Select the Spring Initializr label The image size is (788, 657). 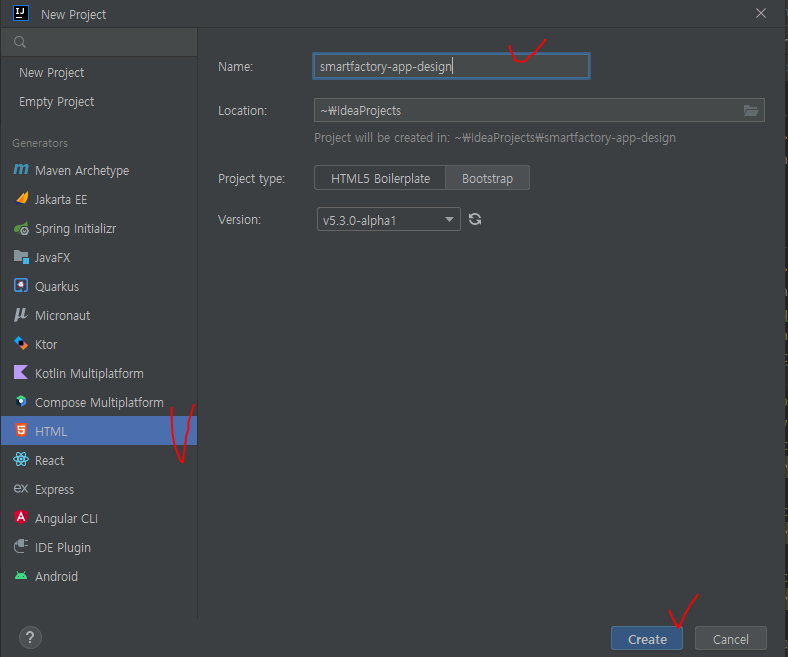click(75, 229)
